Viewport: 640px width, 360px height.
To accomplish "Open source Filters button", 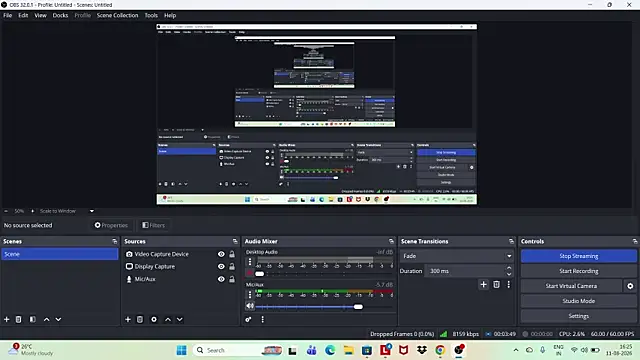I will pos(153,225).
